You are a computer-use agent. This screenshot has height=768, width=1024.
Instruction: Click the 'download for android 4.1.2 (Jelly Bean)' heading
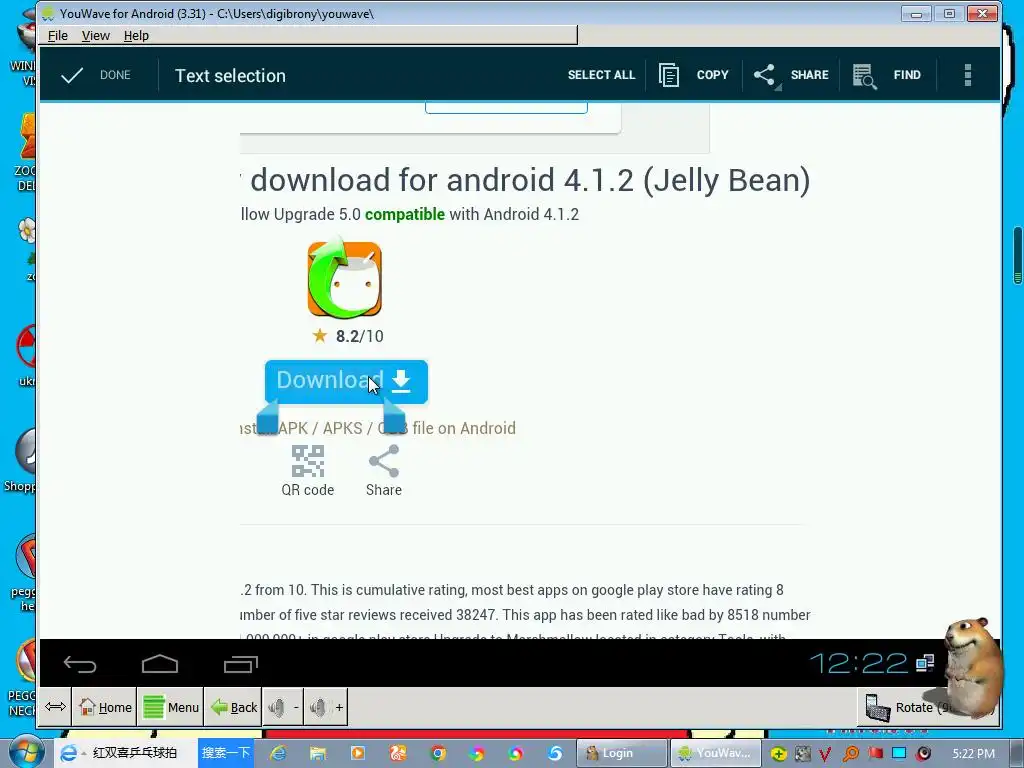click(530, 180)
